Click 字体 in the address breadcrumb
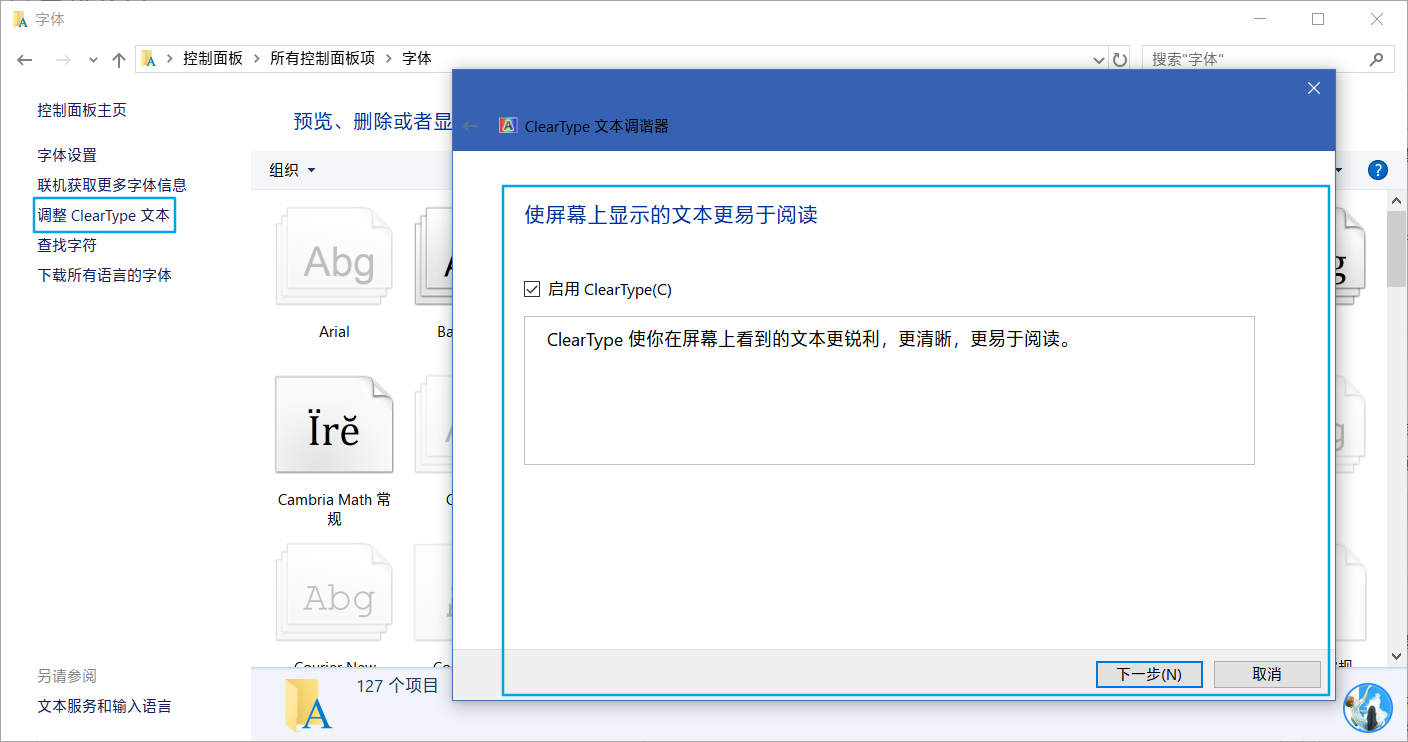Image resolution: width=1408 pixels, height=742 pixels. coord(417,58)
